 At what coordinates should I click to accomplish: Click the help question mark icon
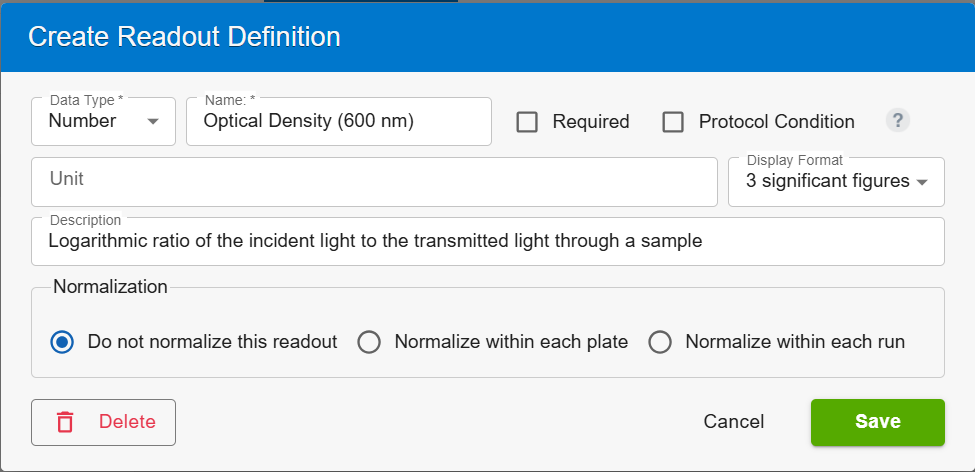(x=897, y=120)
